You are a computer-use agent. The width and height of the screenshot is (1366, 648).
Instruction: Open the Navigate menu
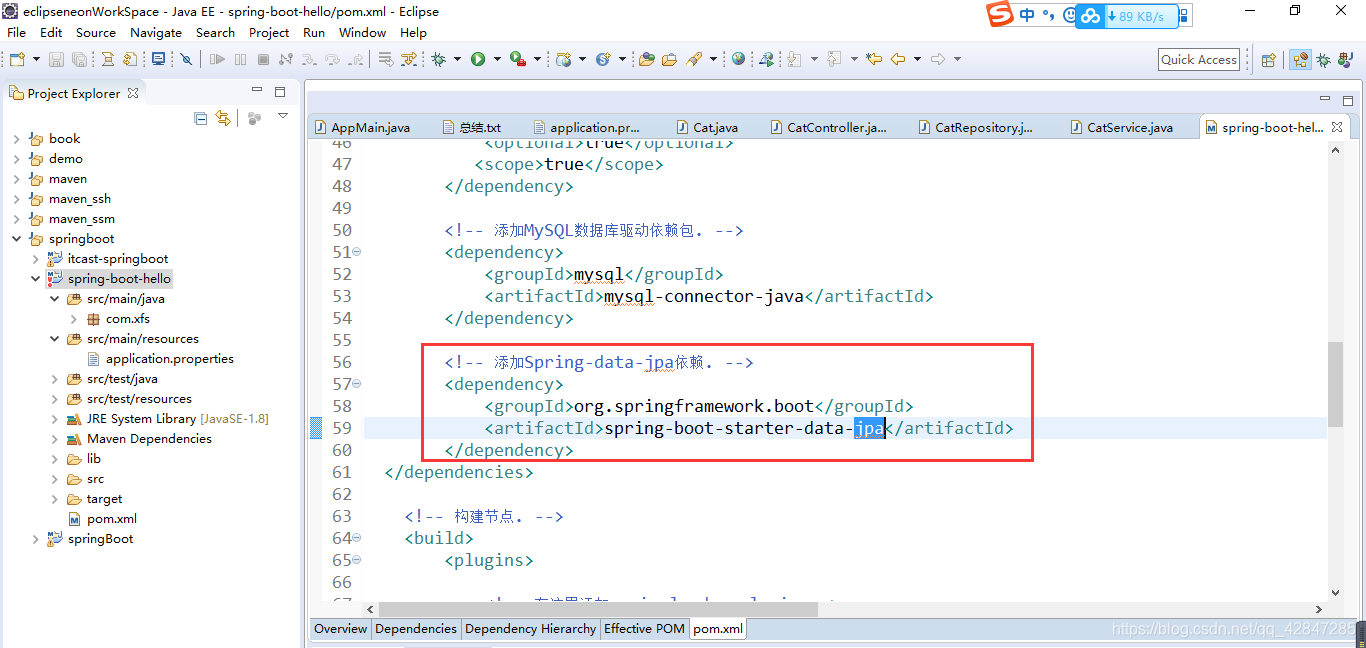(x=156, y=32)
